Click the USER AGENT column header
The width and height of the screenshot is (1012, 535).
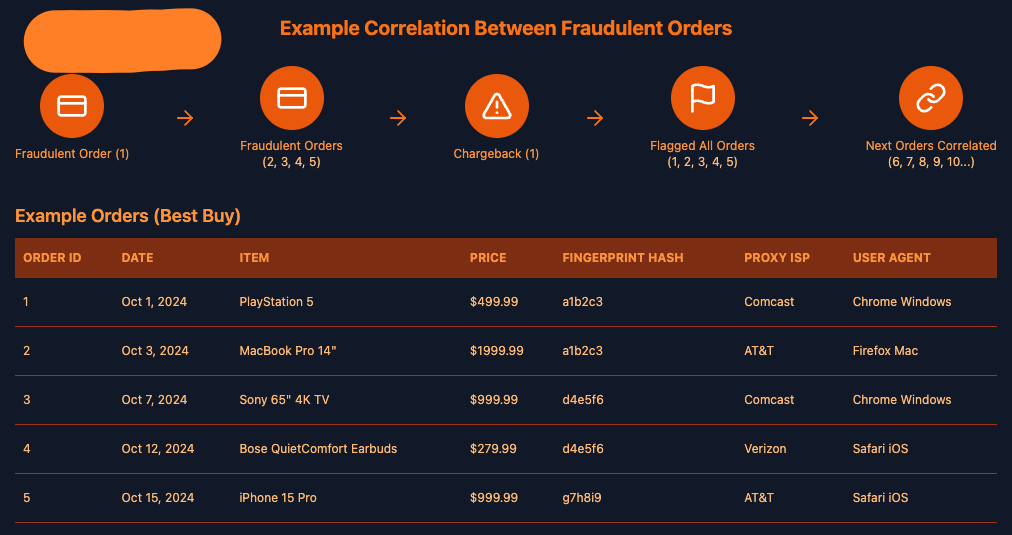[891, 258]
